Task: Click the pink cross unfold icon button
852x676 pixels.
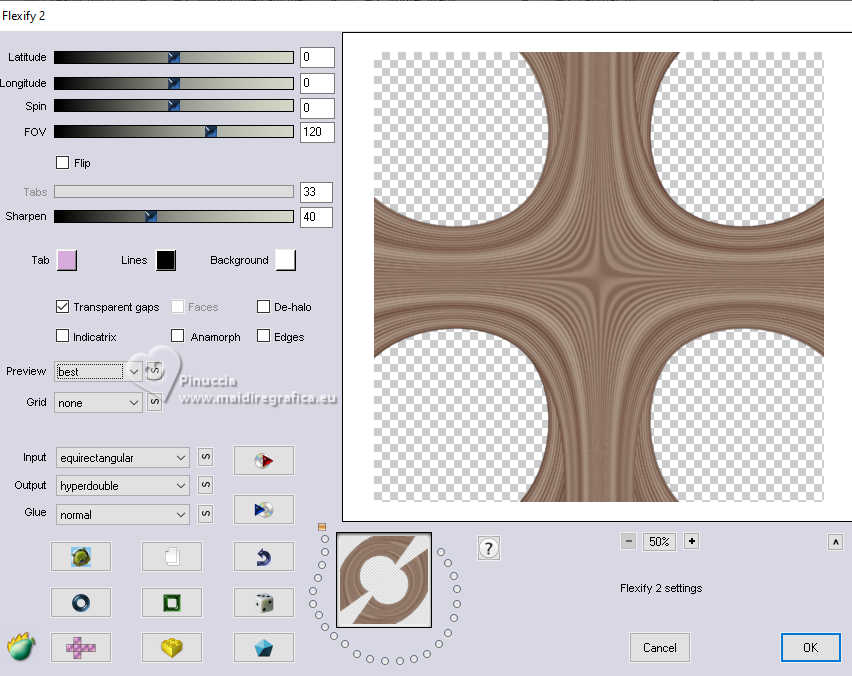Action: [81, 647]
